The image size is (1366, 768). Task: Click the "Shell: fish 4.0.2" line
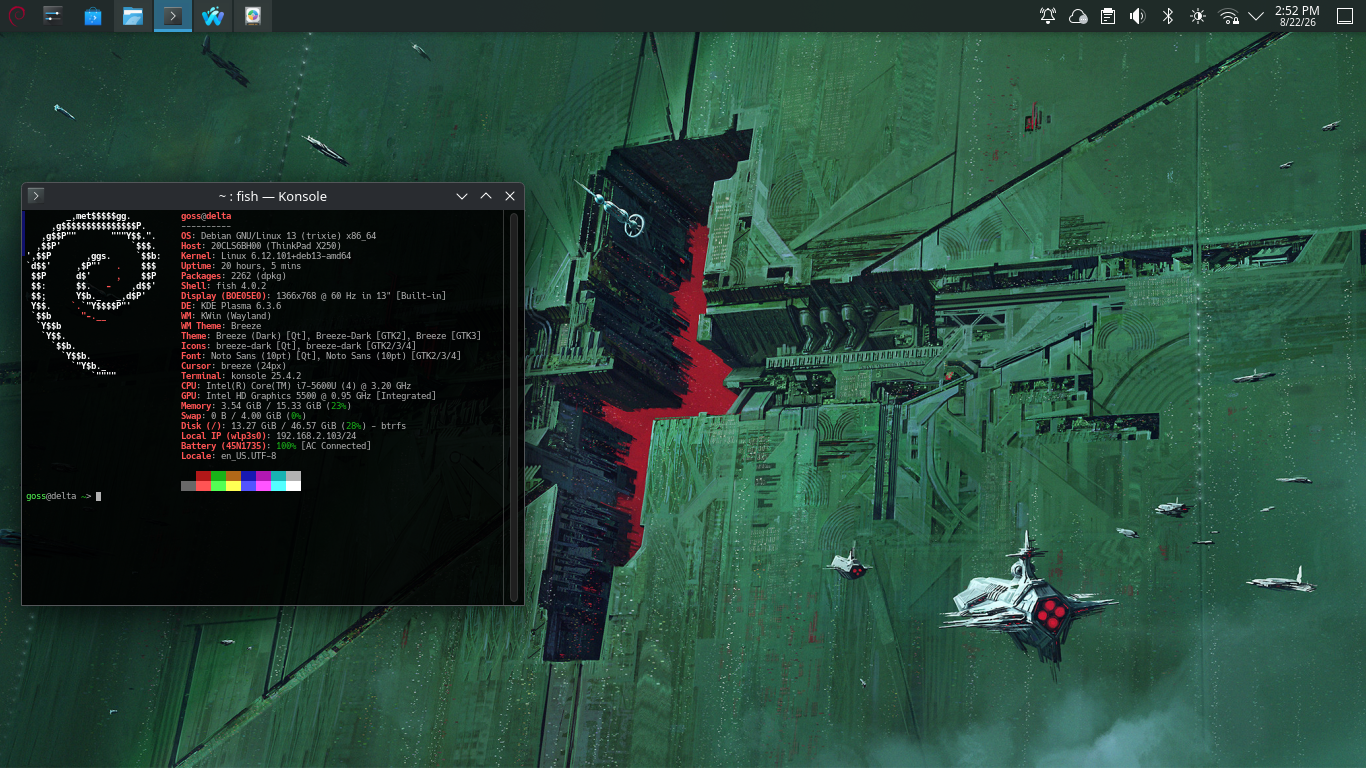[224, 286]
